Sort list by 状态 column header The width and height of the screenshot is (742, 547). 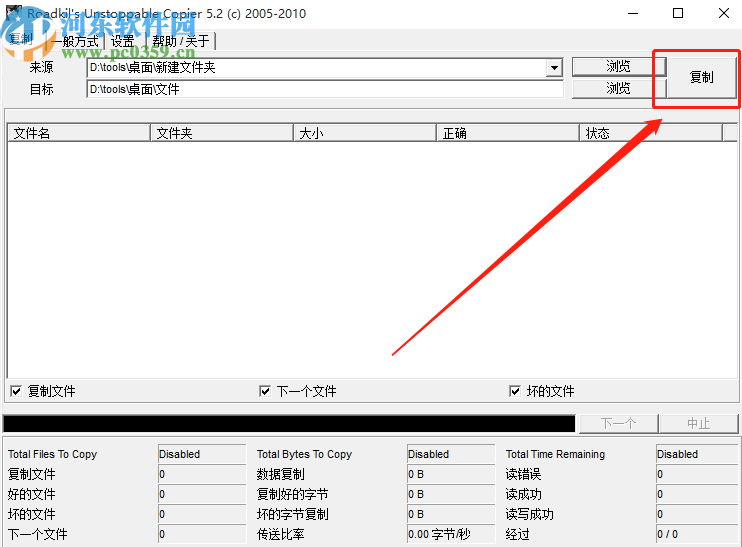tap(651, 133)
